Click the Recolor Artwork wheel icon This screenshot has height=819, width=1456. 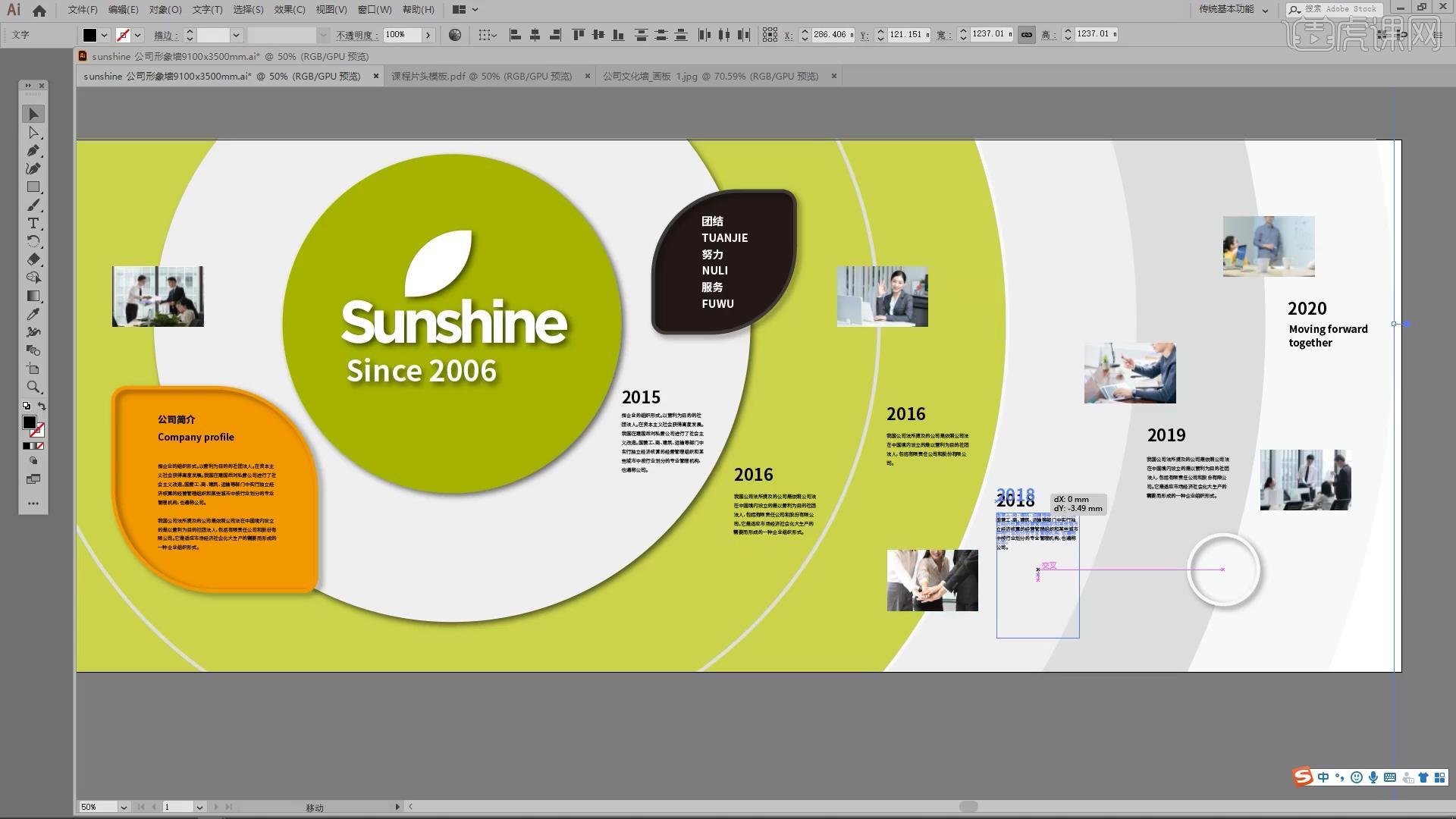click(455, 35)
